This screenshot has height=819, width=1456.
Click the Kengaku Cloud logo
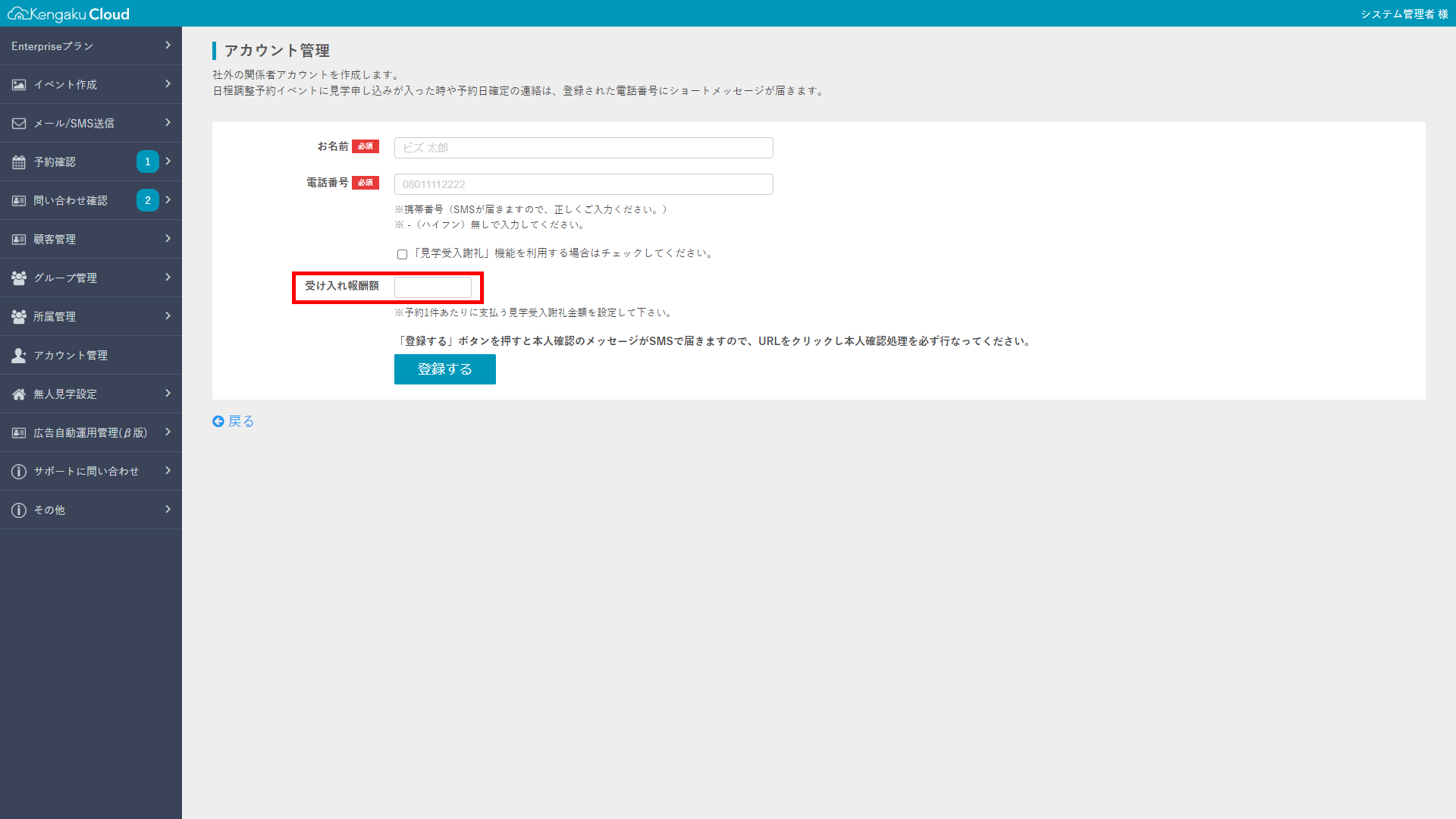point(68,13)
